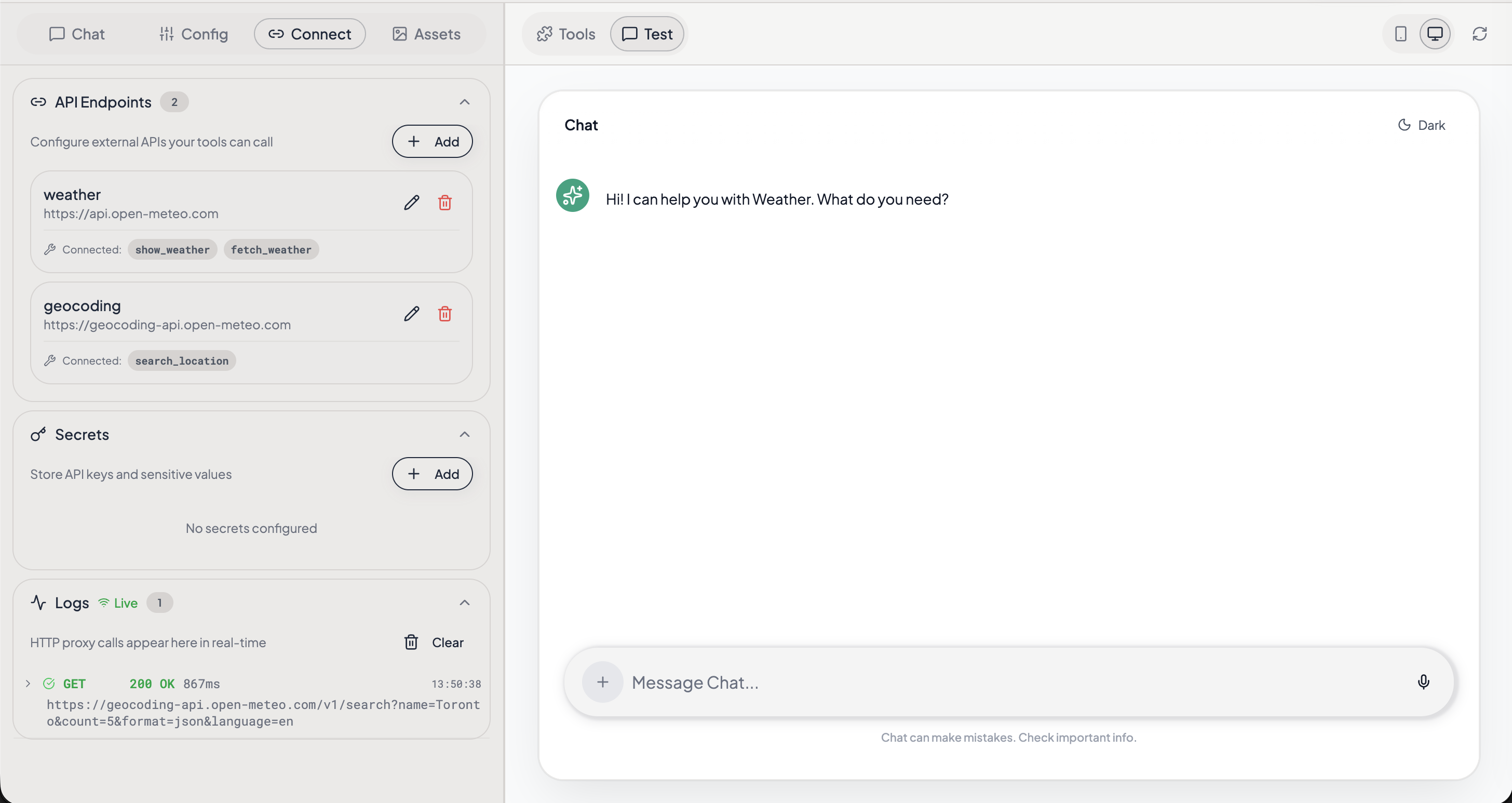The width and height of the screenshot is (1512, 803).
Task: Open the Config tab
Action: click(194, 34)
